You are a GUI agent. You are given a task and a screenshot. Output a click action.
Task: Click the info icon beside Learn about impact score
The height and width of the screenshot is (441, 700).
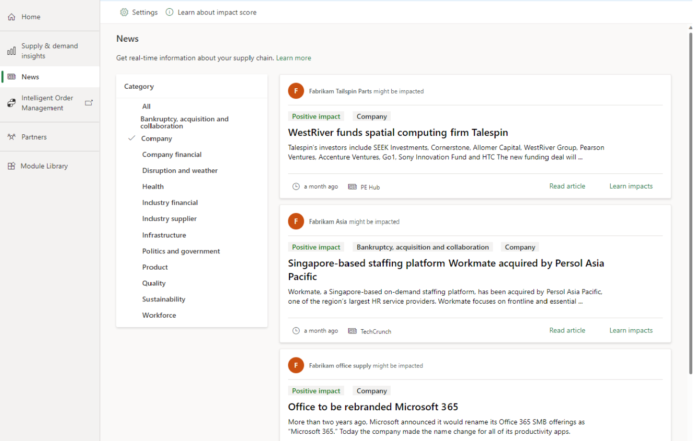[170, 12]
